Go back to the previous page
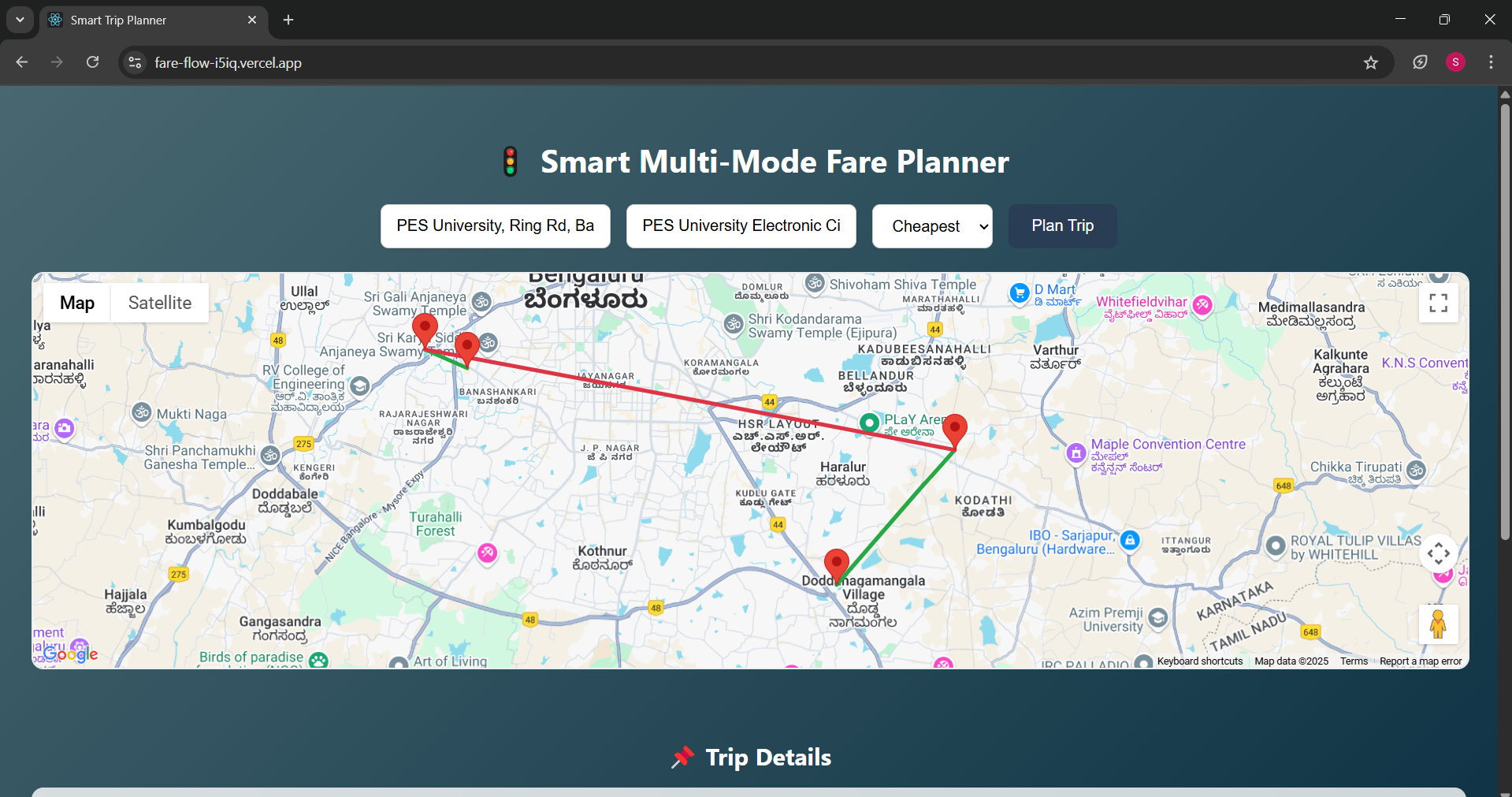This screenshot has width=1512, height=797. point(22,62)
